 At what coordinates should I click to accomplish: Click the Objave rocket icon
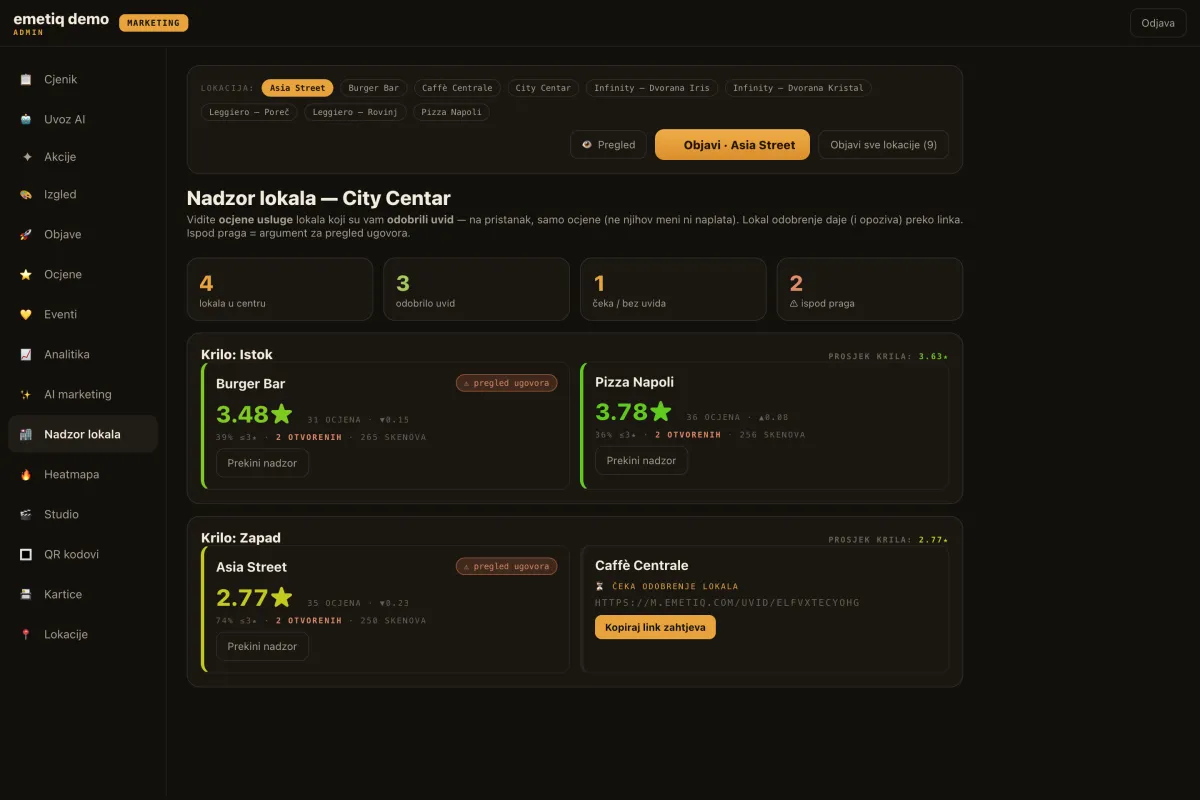[x=26, y=234]
